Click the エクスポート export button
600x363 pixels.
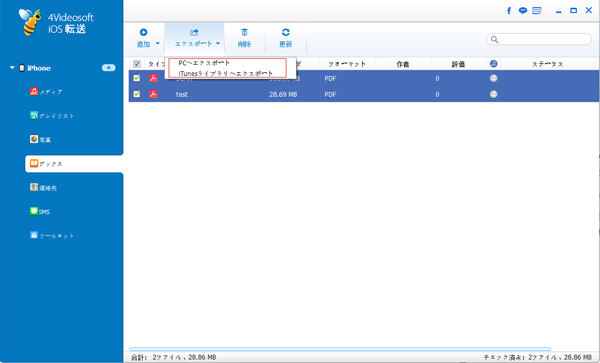point(194,38)
